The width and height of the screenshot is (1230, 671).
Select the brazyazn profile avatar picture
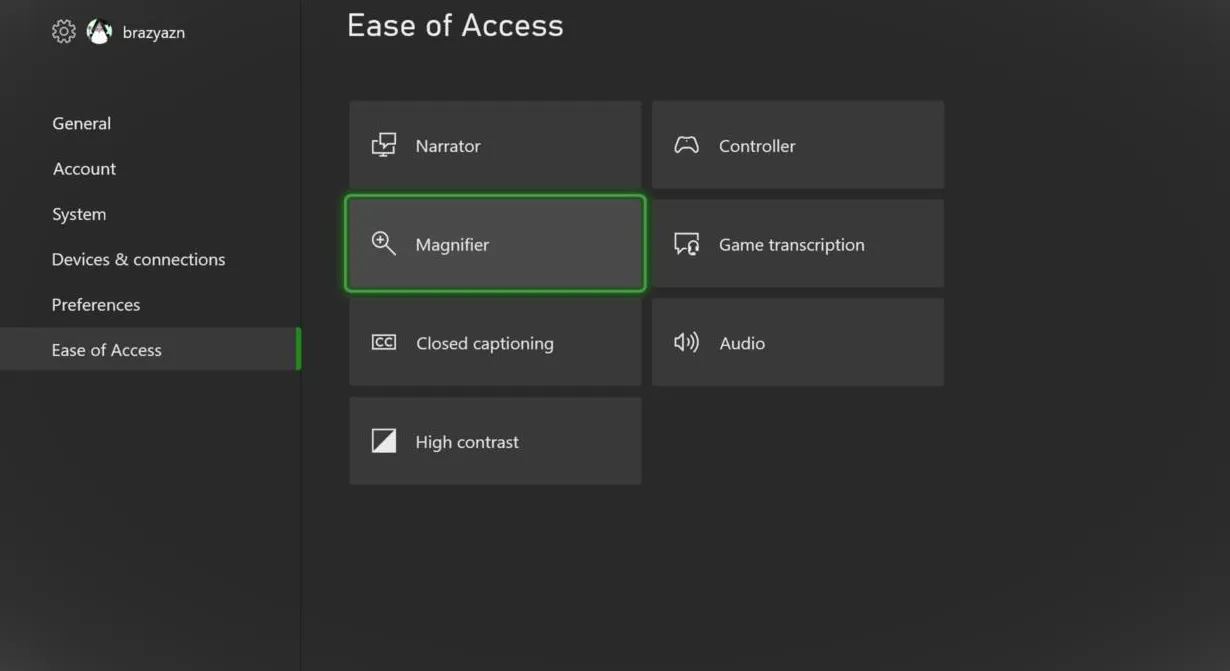click(x=99, y=32)
